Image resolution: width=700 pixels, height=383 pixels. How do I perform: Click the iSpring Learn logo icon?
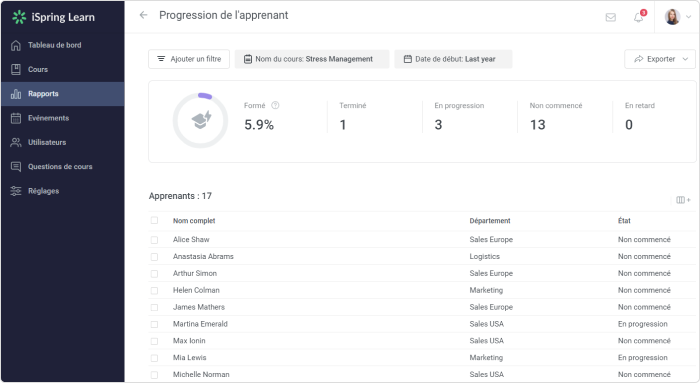[19, 17]
